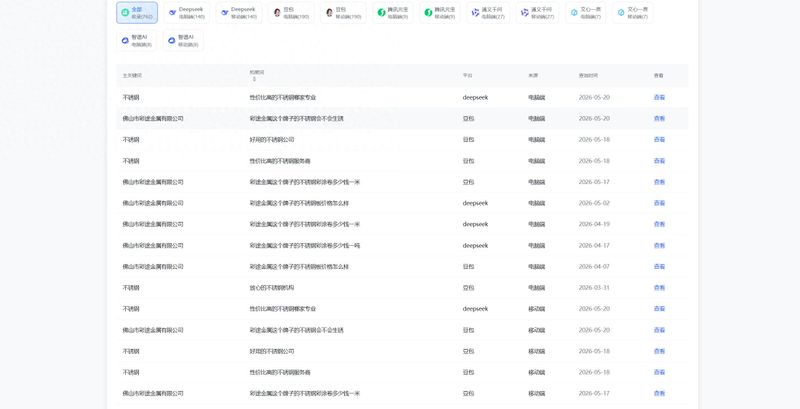This screenshot has width=800, height=409.
Task: Select the 通义千问 电脑端 tab
Action: click(x=488, y=13)
